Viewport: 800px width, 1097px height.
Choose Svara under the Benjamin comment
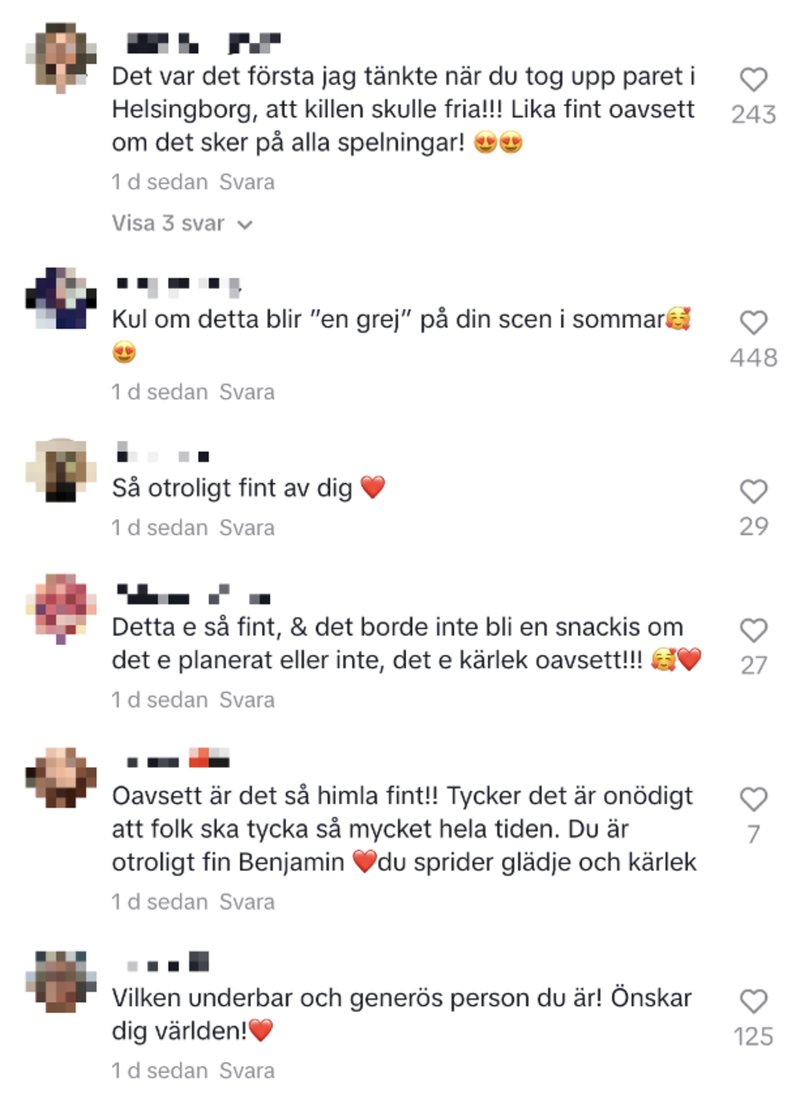click(x=246, y=902)
